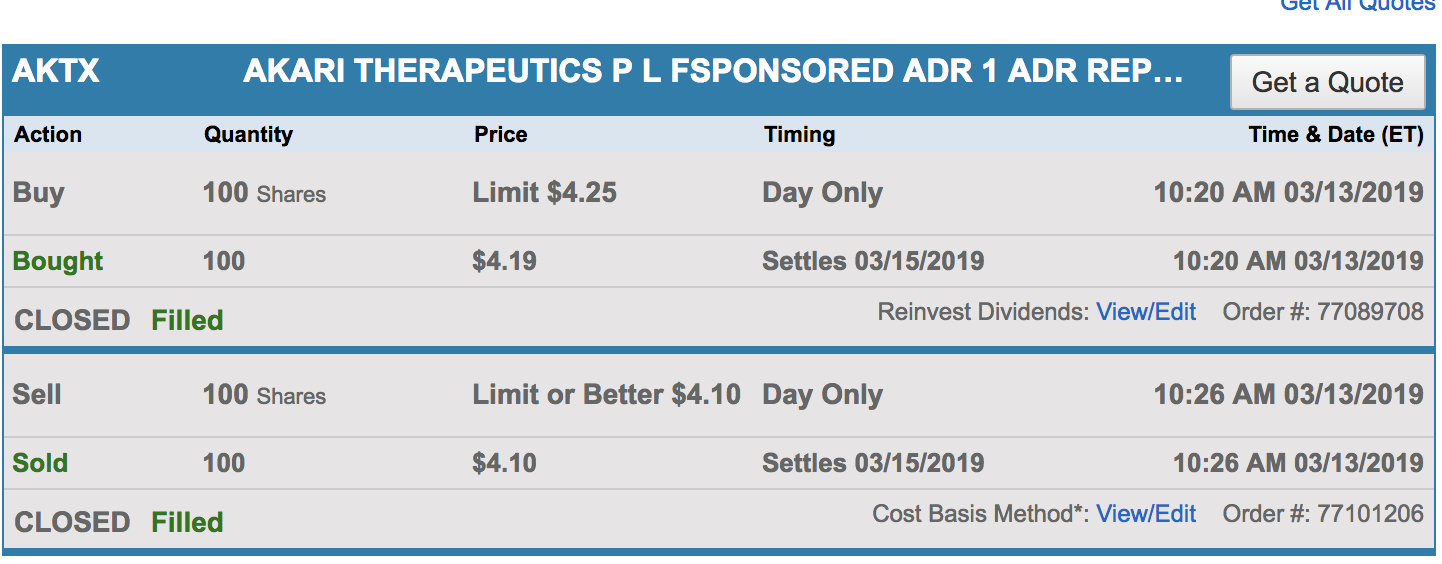Open View/Edit beside Cost Basis Method
1442x564 pixels.
1146,514
